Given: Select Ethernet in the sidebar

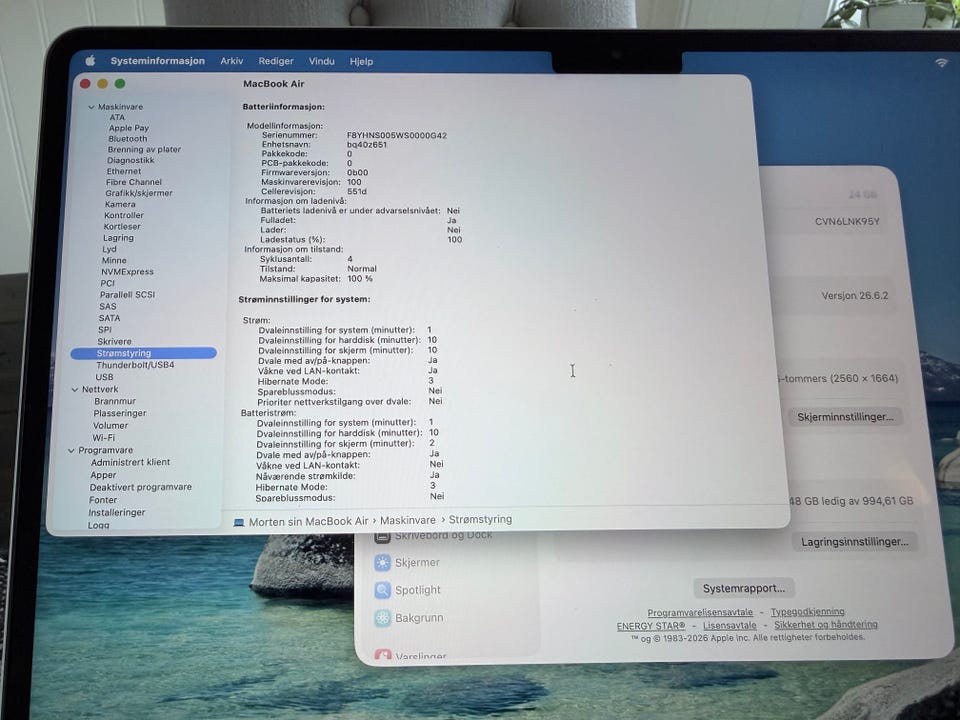Looking at the screenshot, I should [124, 171].
